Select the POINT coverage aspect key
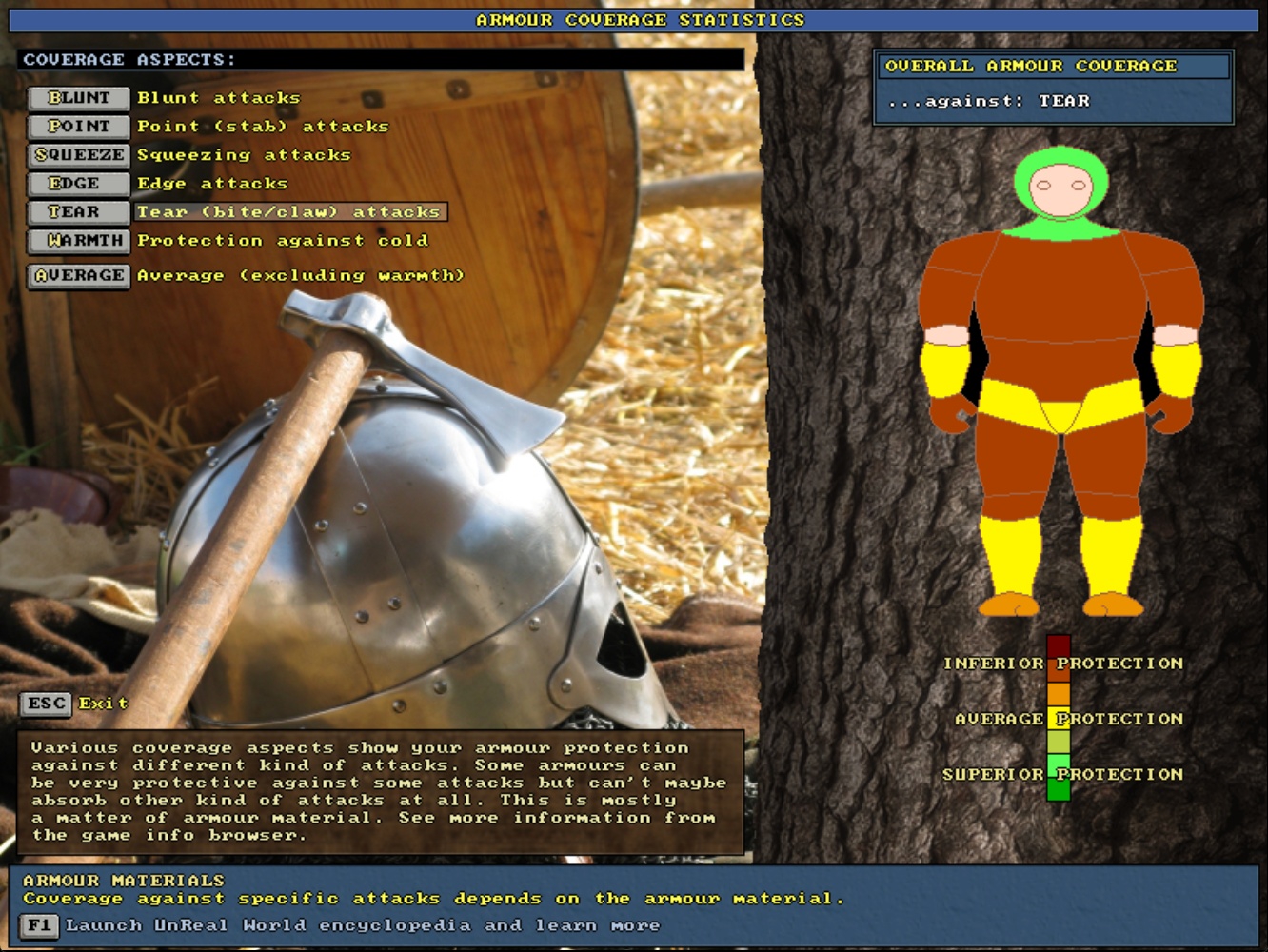Viewport: 1268px width, 952px height. (79, 127)
